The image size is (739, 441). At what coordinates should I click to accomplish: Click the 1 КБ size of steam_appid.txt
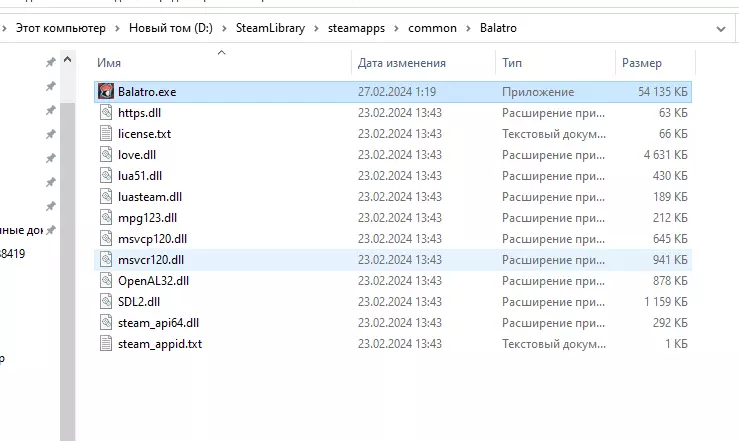(x=676, y=343)
